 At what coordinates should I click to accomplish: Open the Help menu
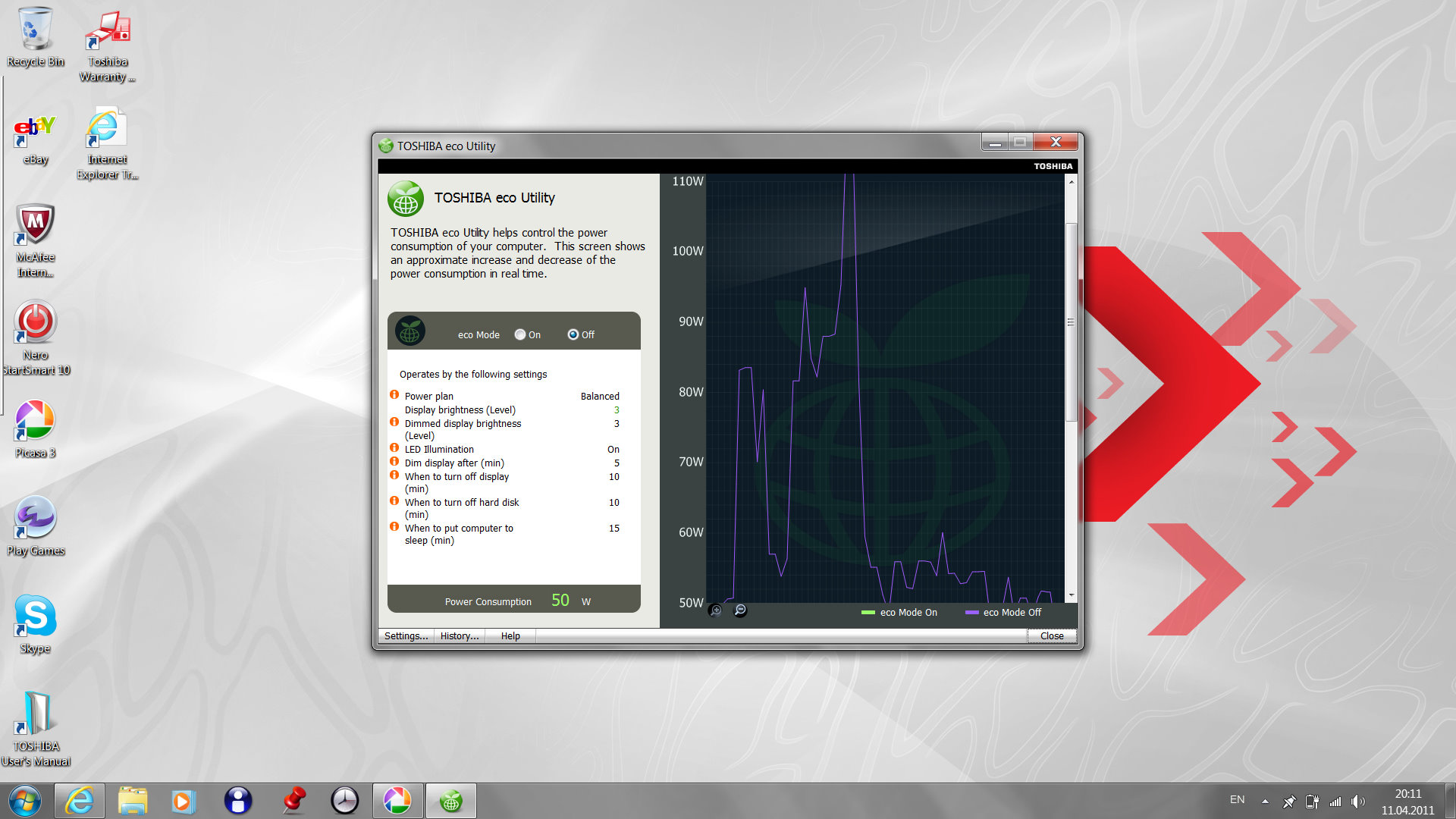click(x=510, y=635)
